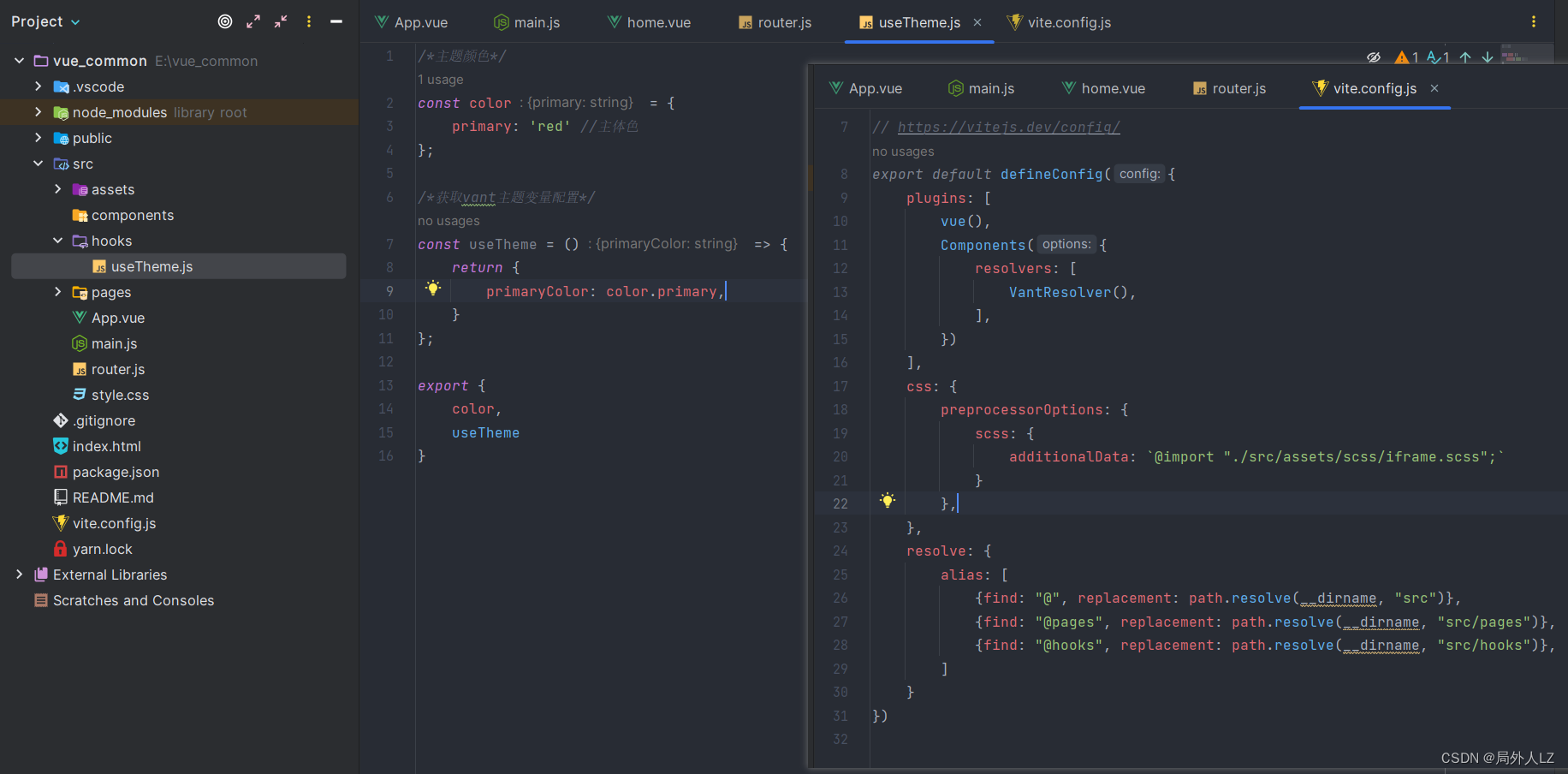Collapse the src folder
The width and height of the screenshot is (1568, 774).
coord(38,164)
